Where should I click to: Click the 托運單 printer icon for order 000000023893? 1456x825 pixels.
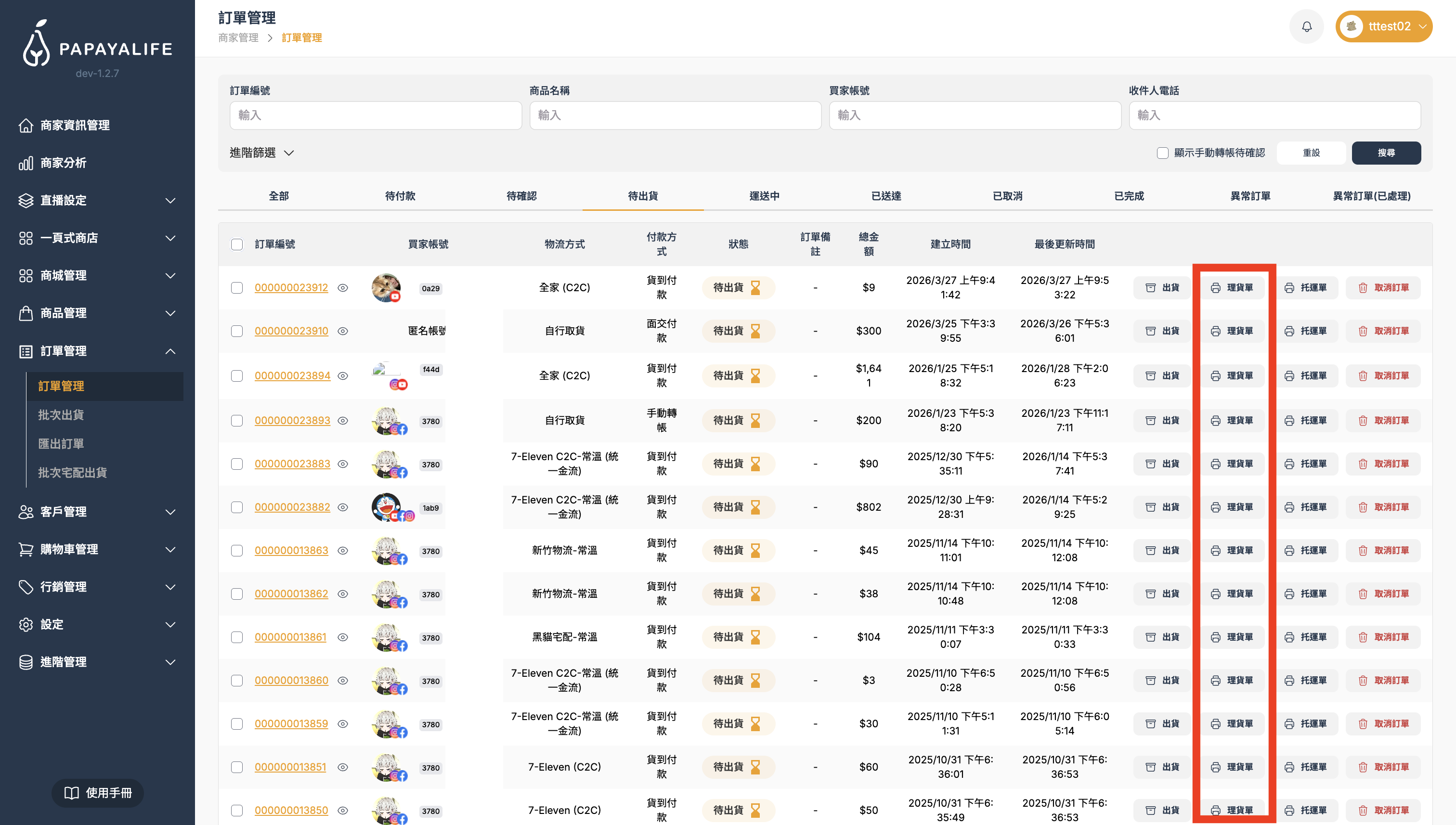coord(1290,420)
